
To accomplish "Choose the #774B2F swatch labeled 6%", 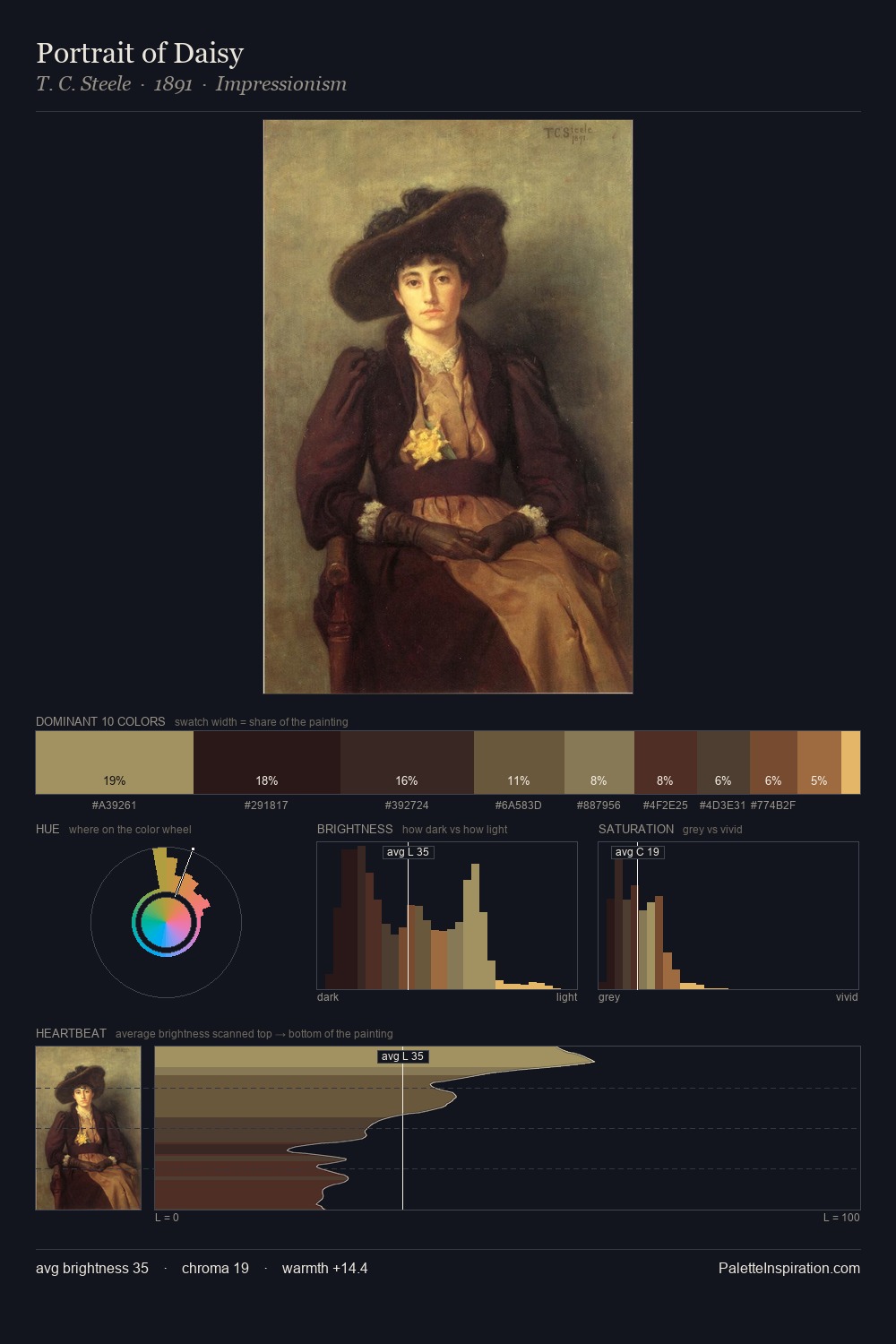I will coord(773,762).
